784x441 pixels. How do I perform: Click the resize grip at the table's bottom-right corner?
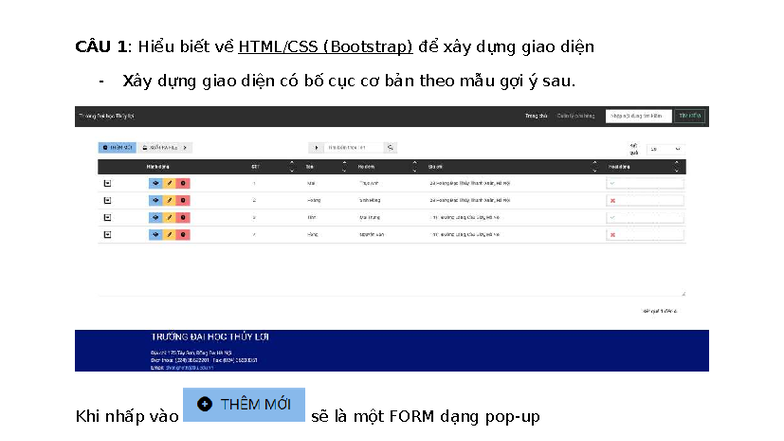(x=683, y=294)
